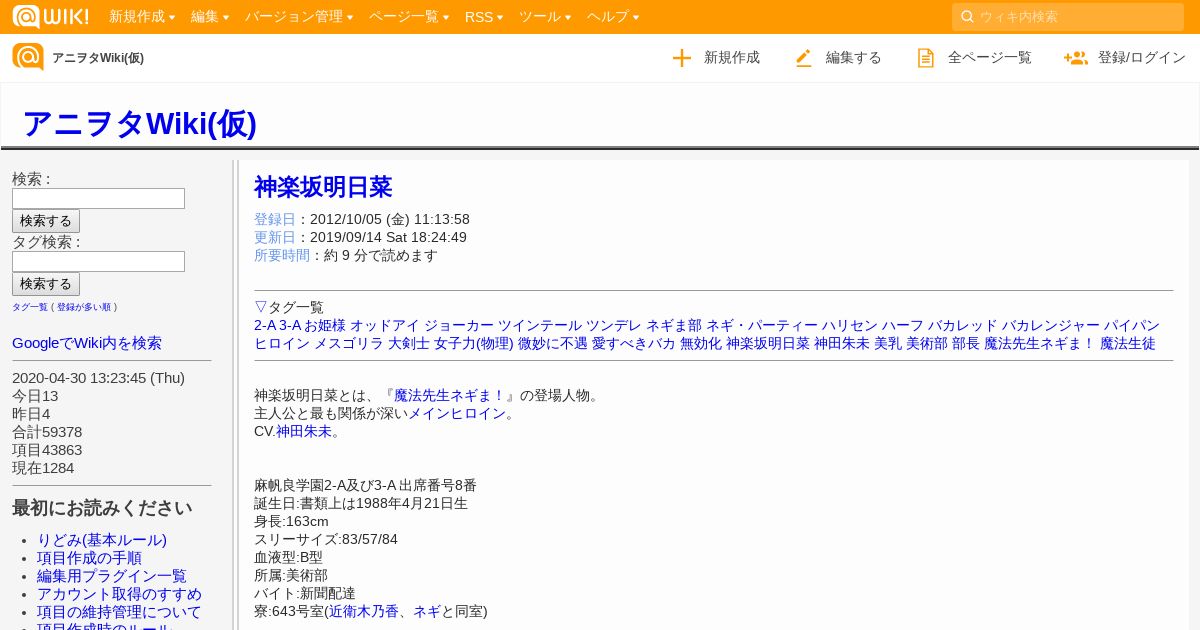This screenshot has width=1200, height=630.
Task: Click the 2-A tag
Action: tap(265, 325)
